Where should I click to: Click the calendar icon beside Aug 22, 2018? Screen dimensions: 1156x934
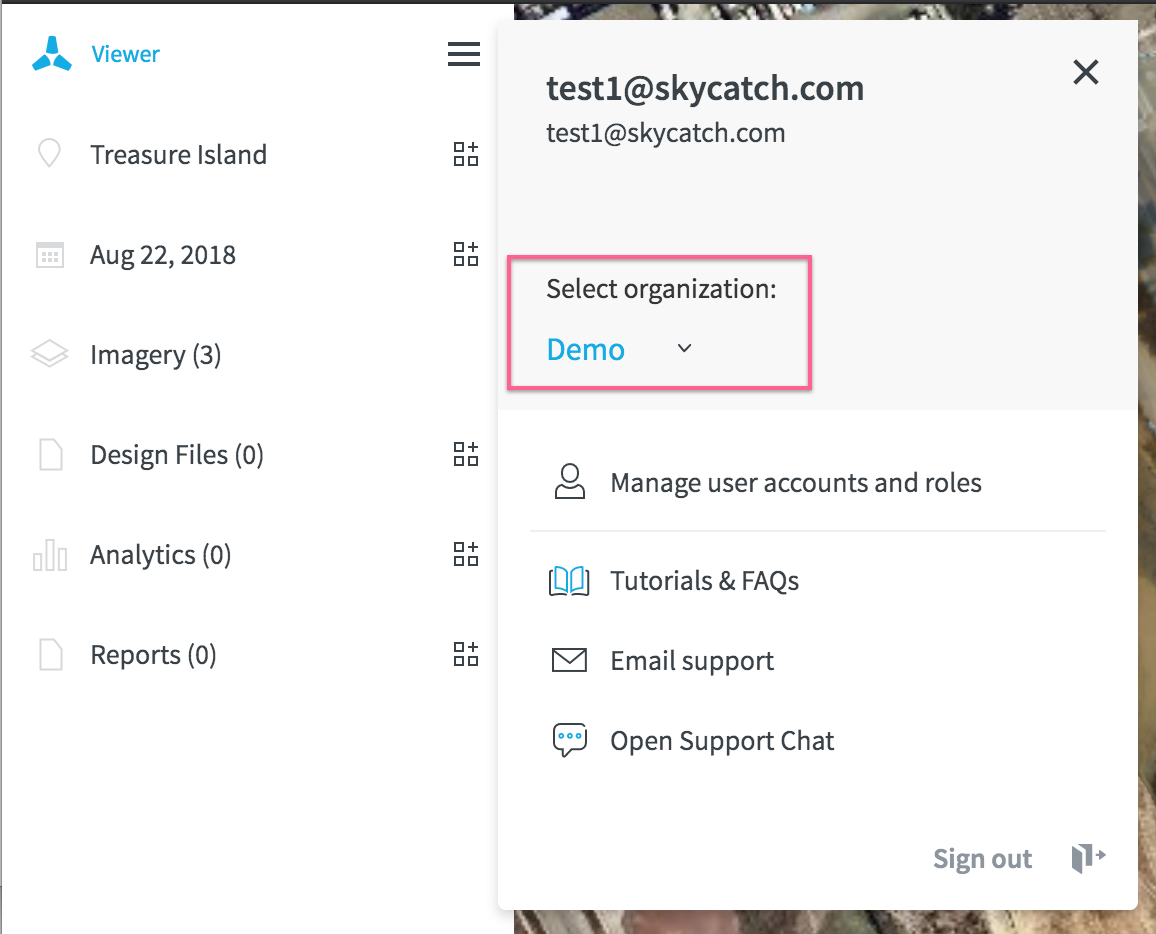click(49, 254)
